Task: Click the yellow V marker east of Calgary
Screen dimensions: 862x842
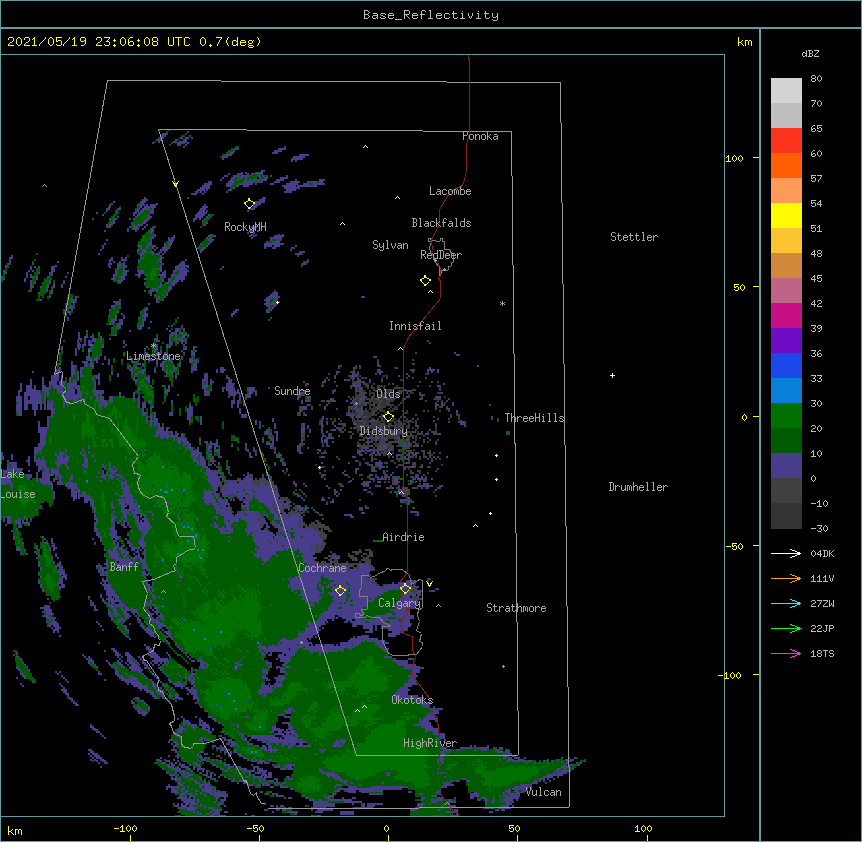Action: coord(429,584)
